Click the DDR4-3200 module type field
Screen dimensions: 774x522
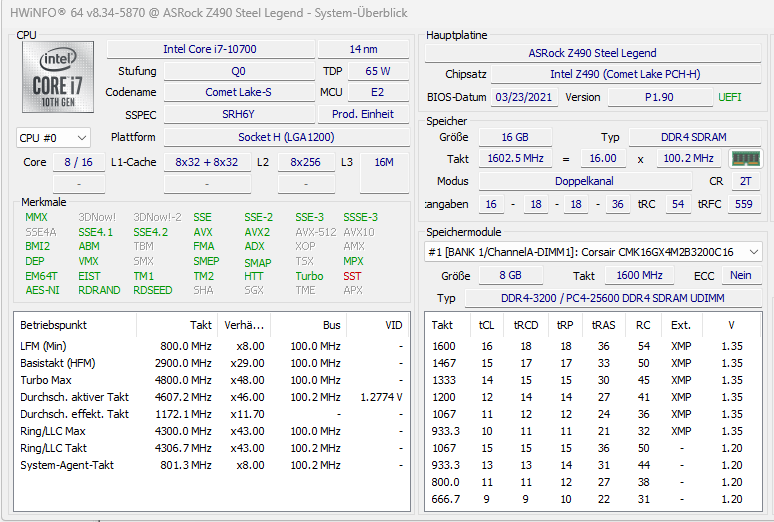(x=613, y=298)
